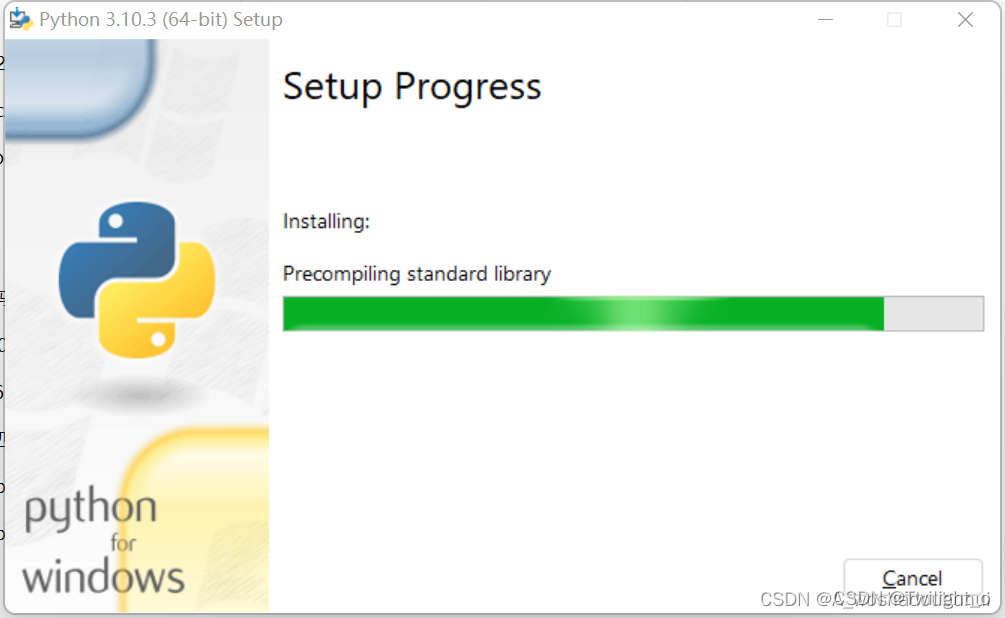Click the "Setup Progress" heading
This screenshot has height=618, width=1005.
coord(412,87)
